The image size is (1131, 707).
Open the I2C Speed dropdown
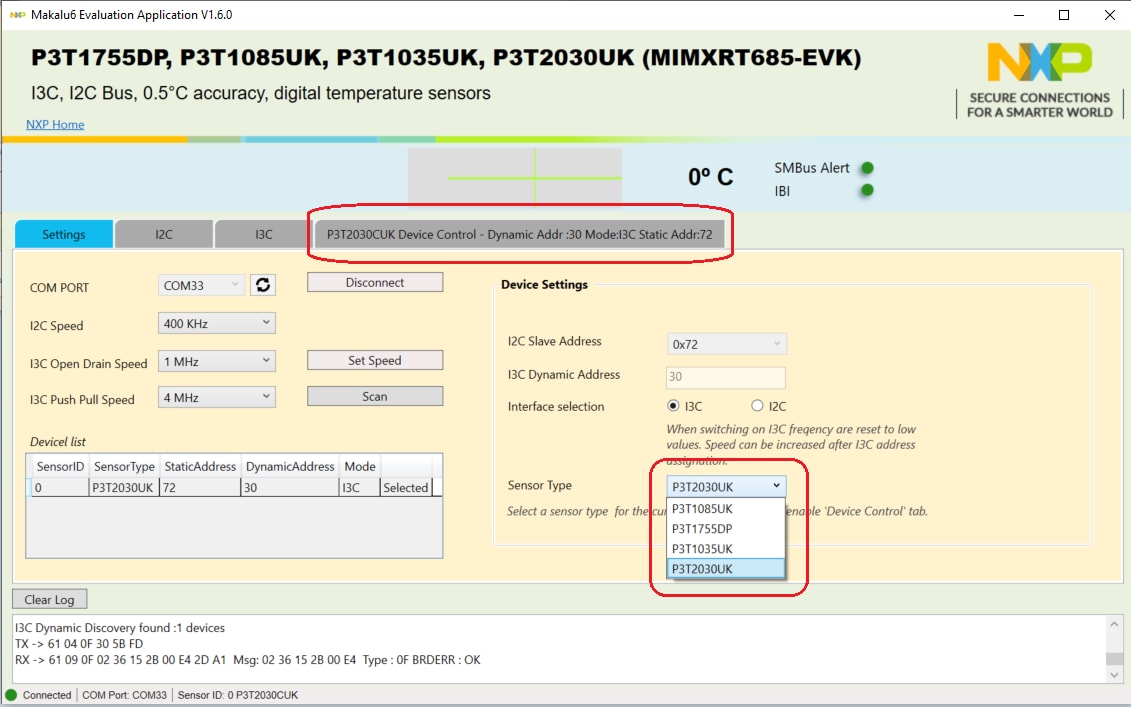click(216, 323)
